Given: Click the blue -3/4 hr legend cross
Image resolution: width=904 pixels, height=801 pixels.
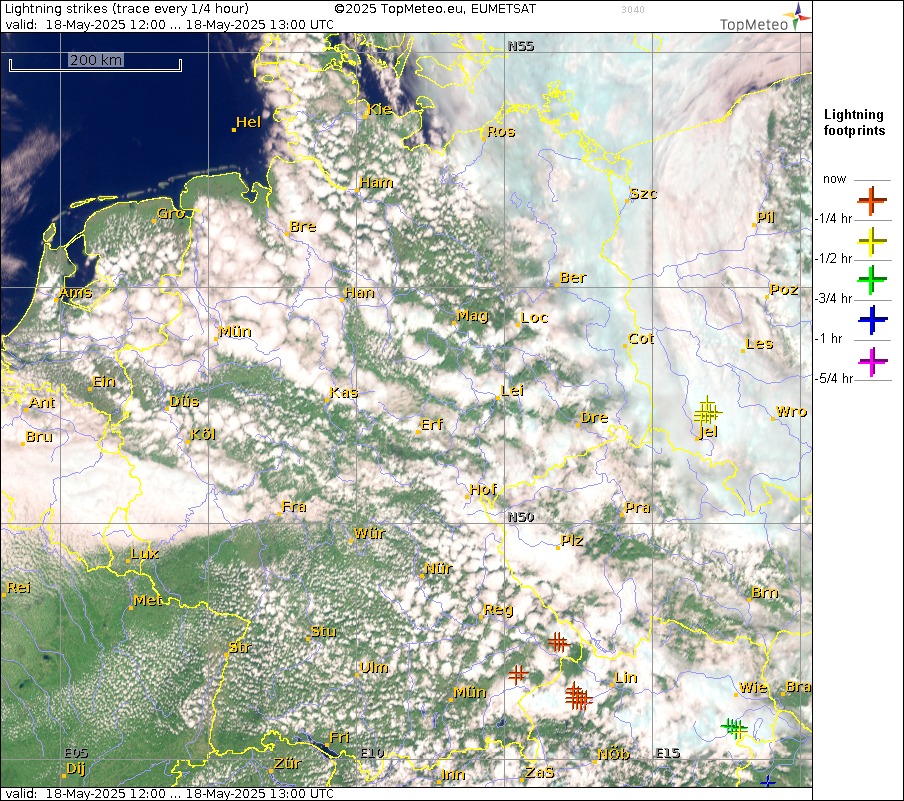Looking at the screenshot, I should 872,320.
